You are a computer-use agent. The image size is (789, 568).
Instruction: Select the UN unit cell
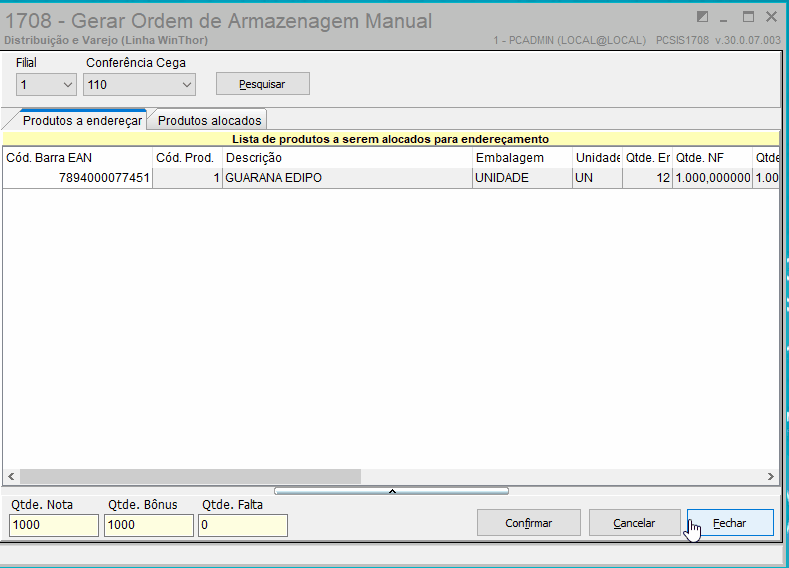597,178
